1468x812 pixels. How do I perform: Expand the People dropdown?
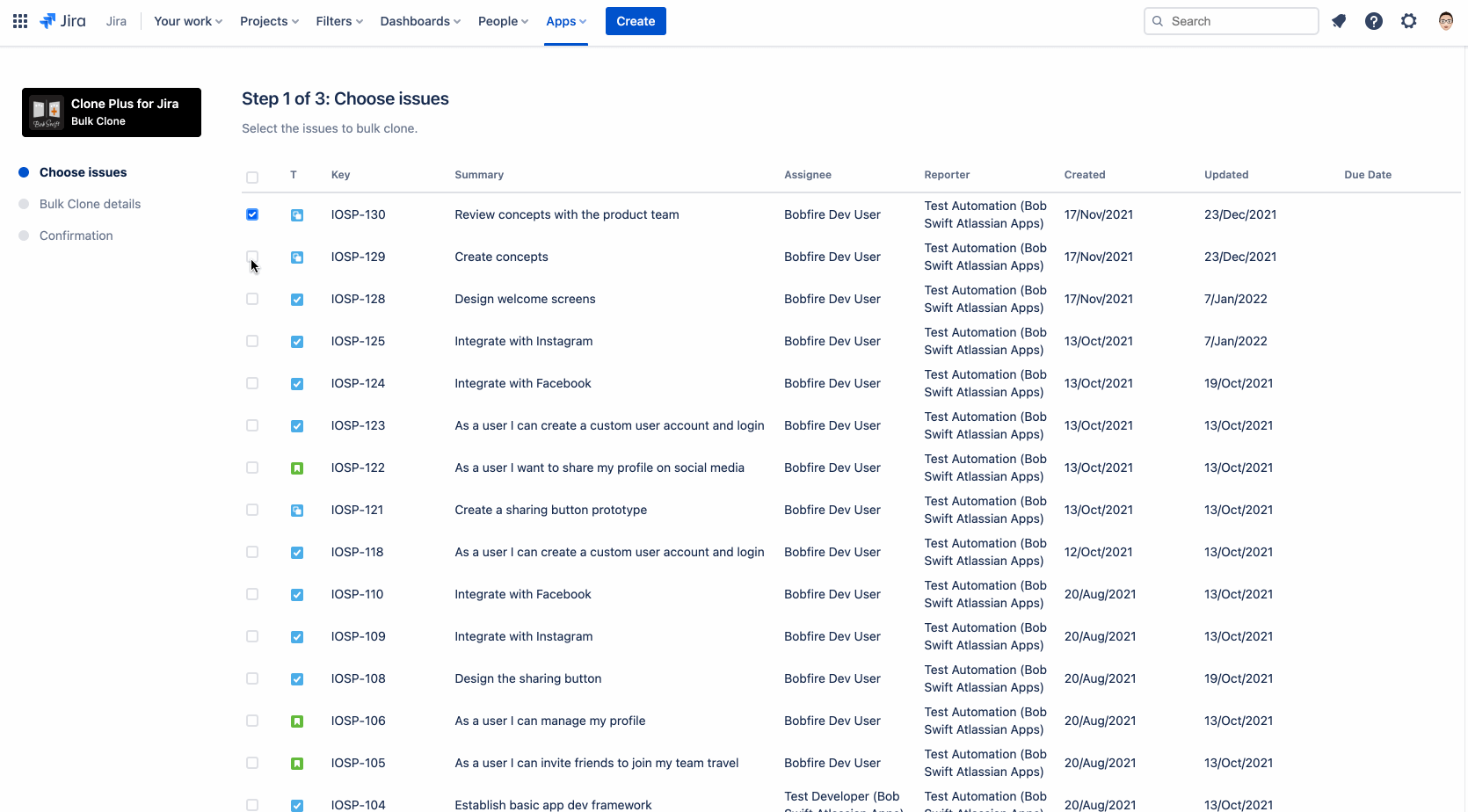503,21
